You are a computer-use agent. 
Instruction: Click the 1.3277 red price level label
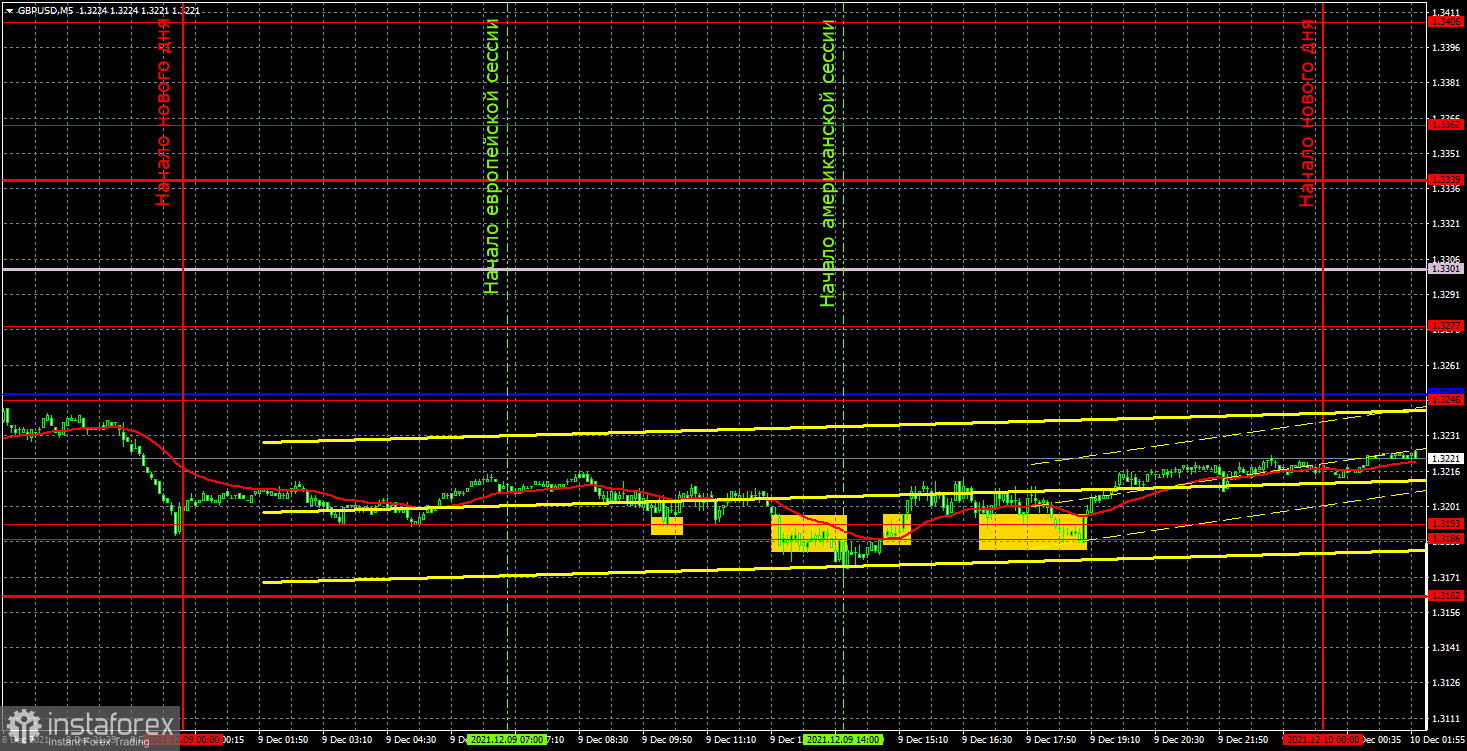[x=1446, y=326]
